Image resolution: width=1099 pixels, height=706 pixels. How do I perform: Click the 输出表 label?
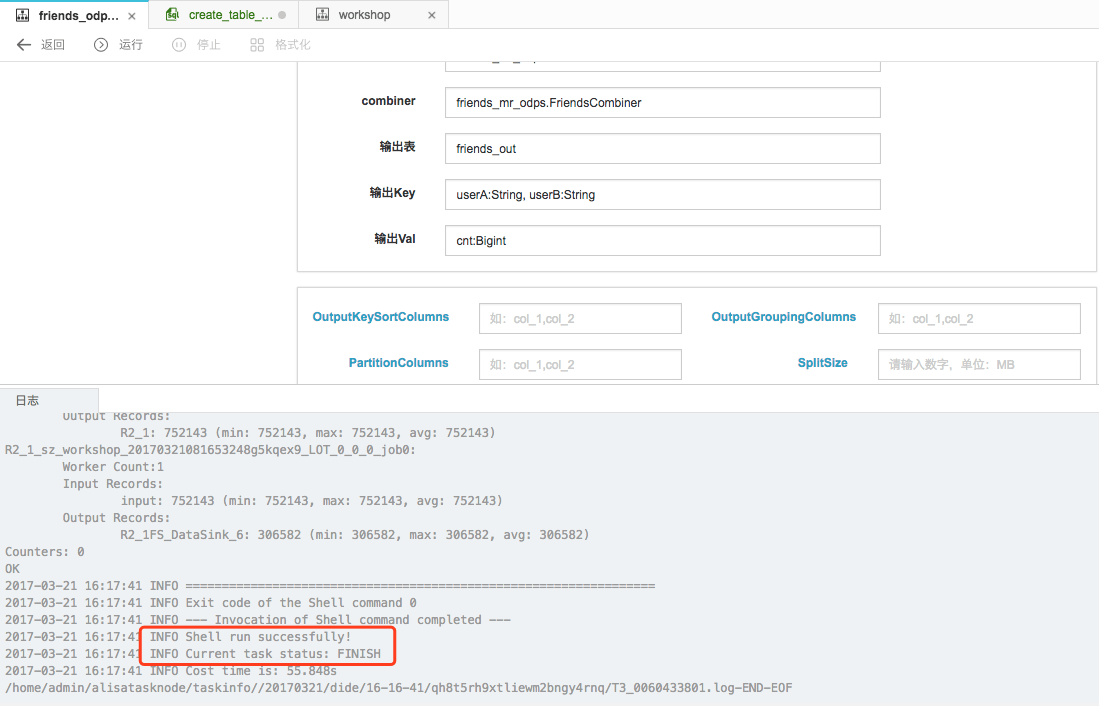pos(397,147)
